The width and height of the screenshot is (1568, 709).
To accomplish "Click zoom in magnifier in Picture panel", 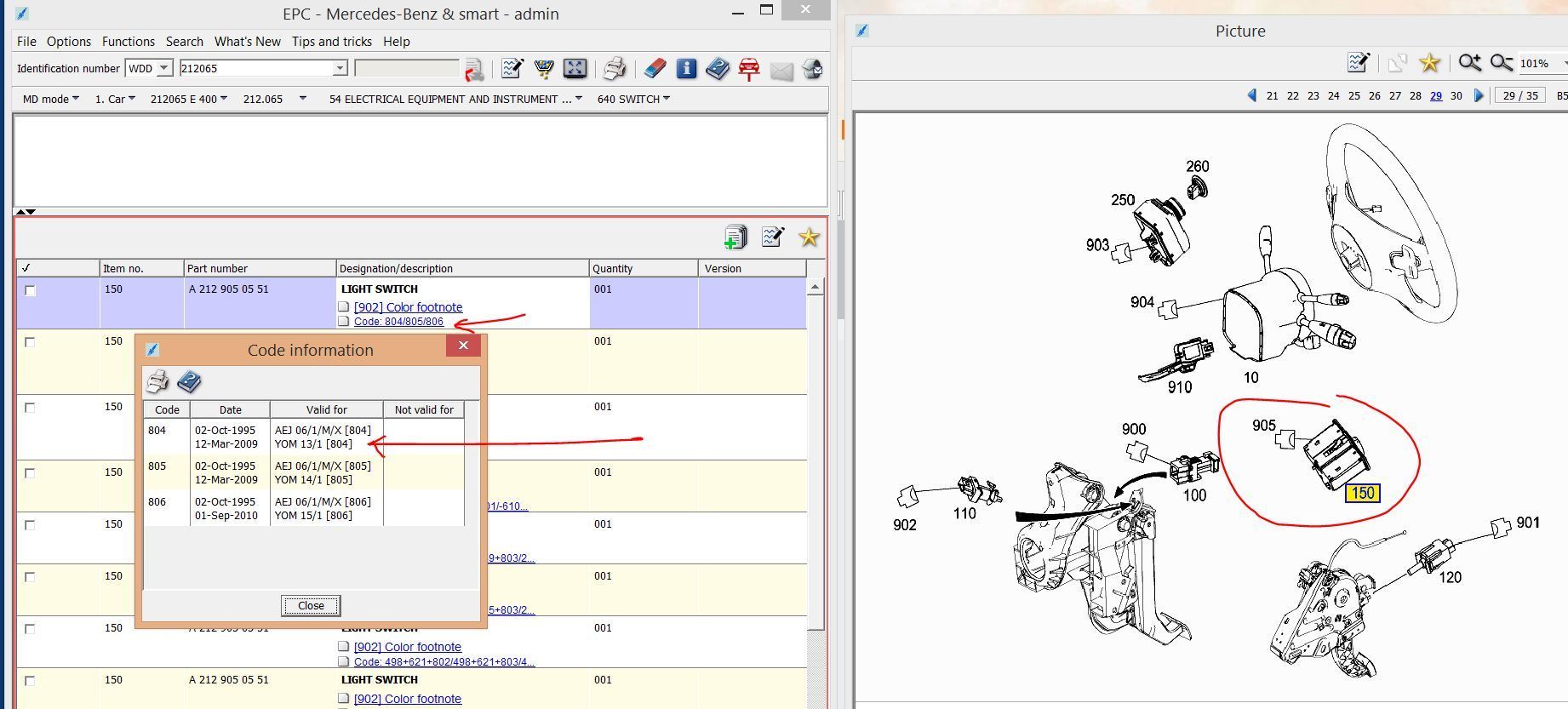I will 1470,63.
